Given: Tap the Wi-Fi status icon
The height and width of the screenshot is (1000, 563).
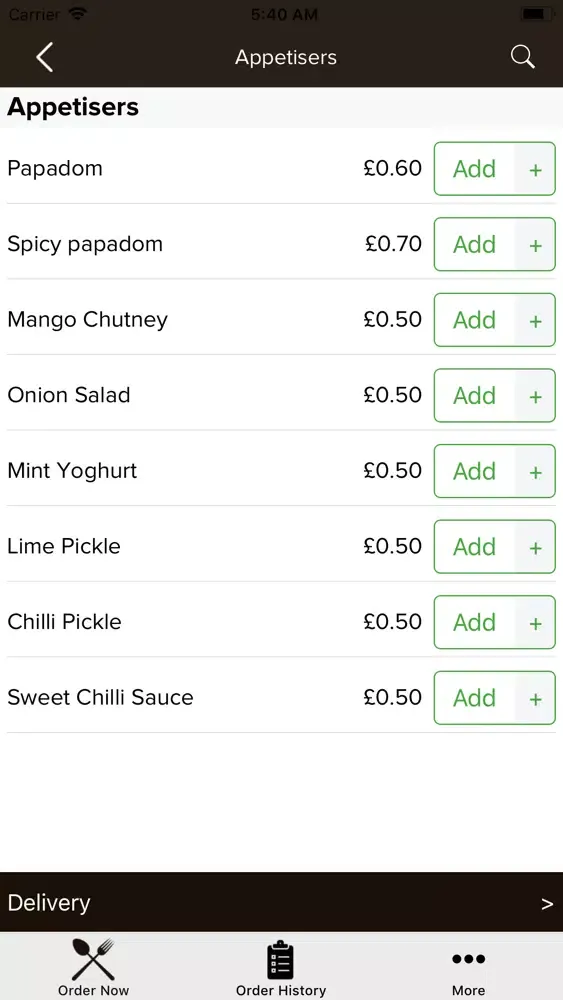Looking at the screenshot, I should 78,13.
